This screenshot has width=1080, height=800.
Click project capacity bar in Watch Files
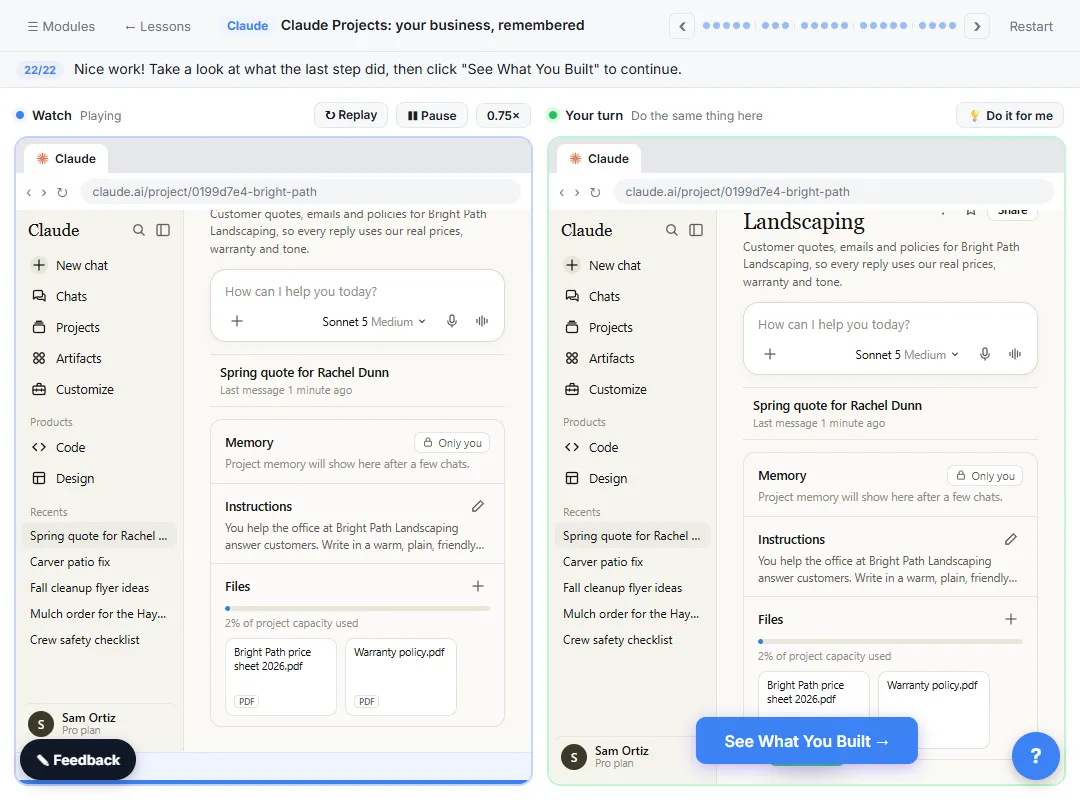(x=357, y=608)
